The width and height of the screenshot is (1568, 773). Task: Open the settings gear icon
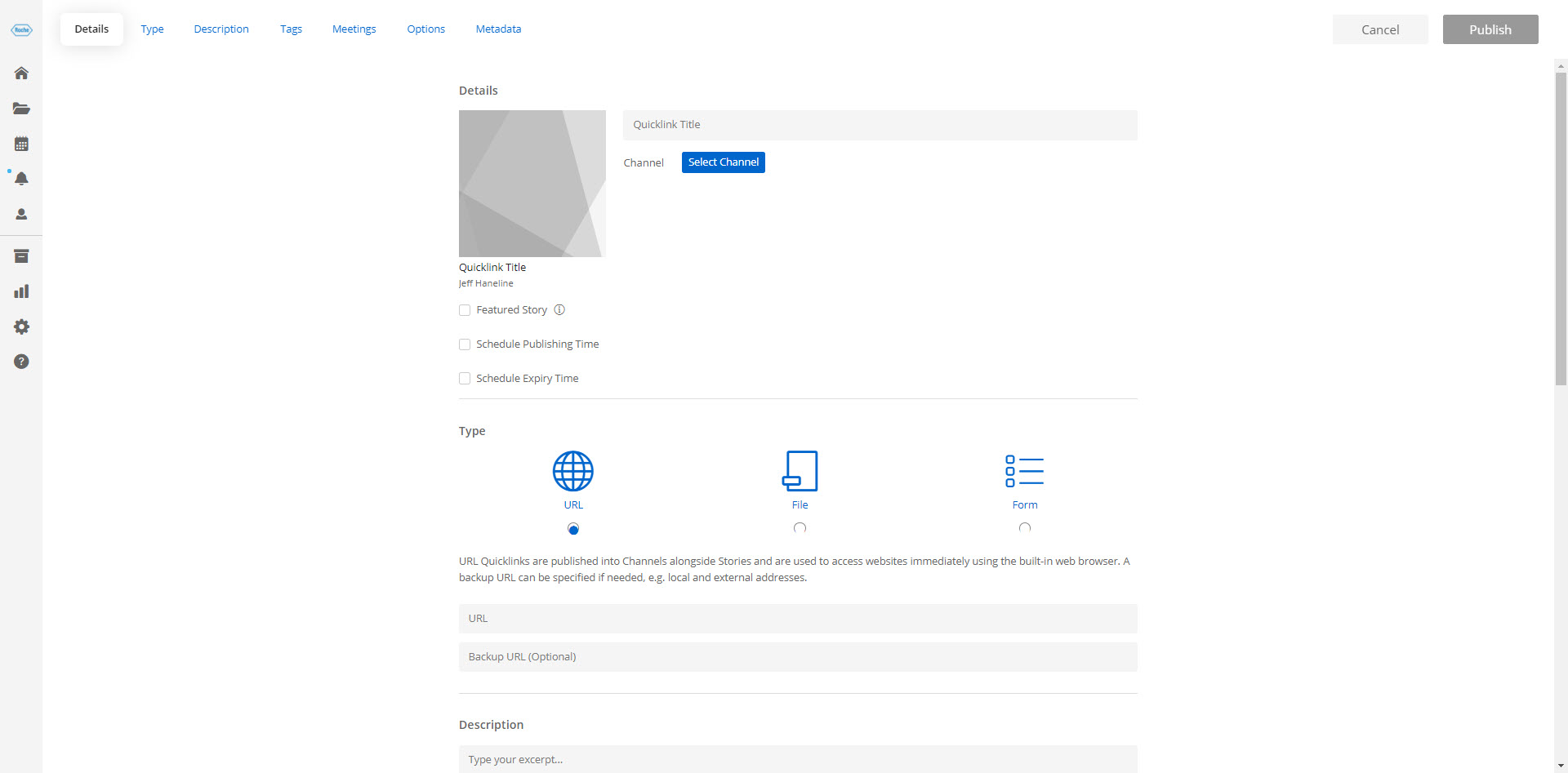pyautogui.click(x=21, y=327)
